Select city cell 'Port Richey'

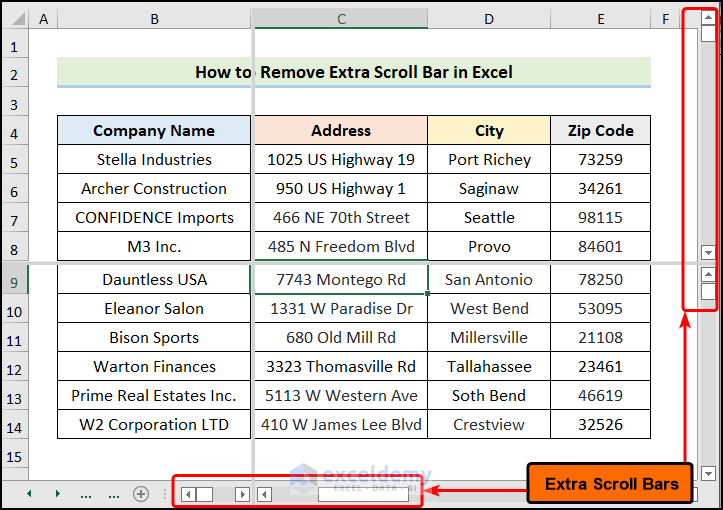[489, 160]
